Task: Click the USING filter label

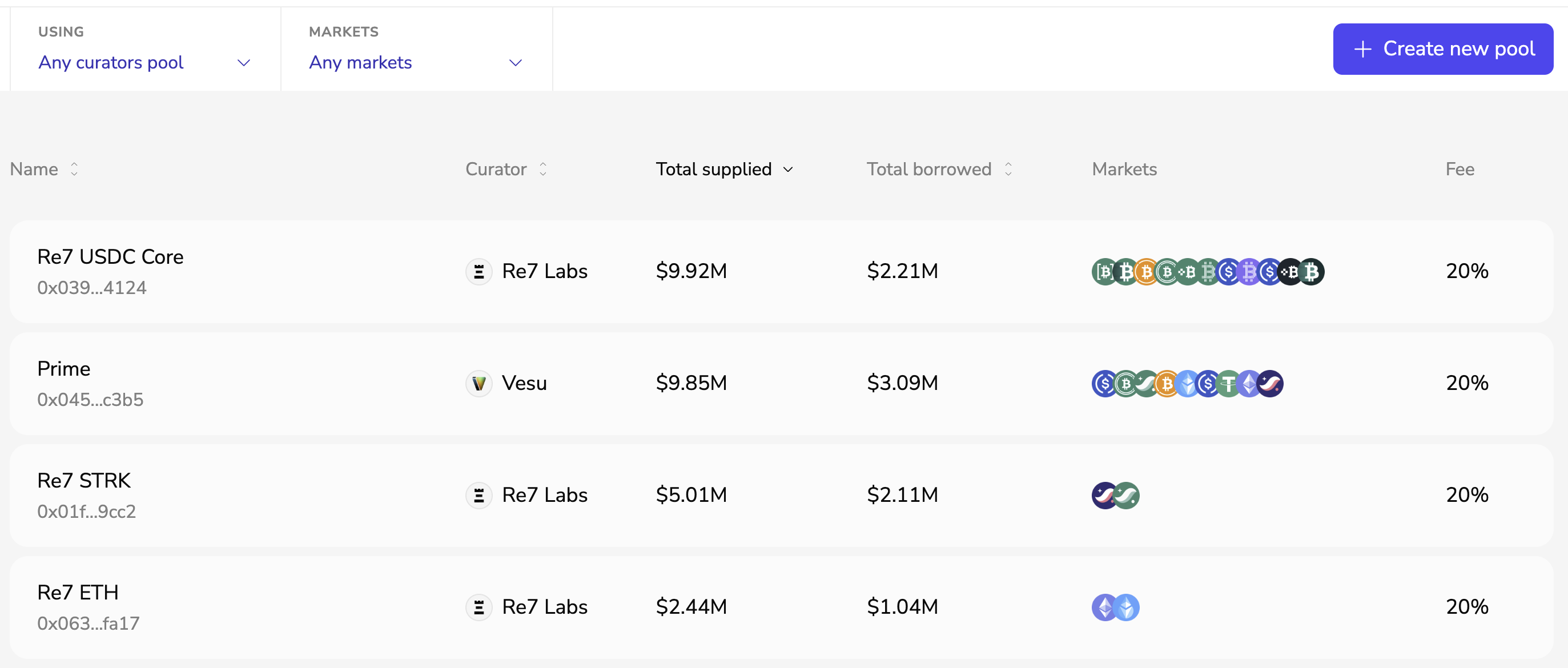Action: 61,31
